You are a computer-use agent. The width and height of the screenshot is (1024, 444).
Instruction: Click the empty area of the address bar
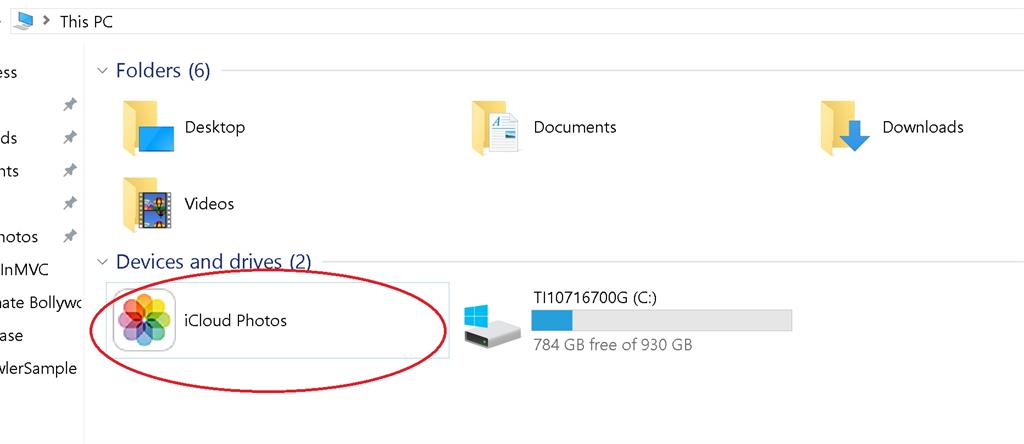pos(560,21)
